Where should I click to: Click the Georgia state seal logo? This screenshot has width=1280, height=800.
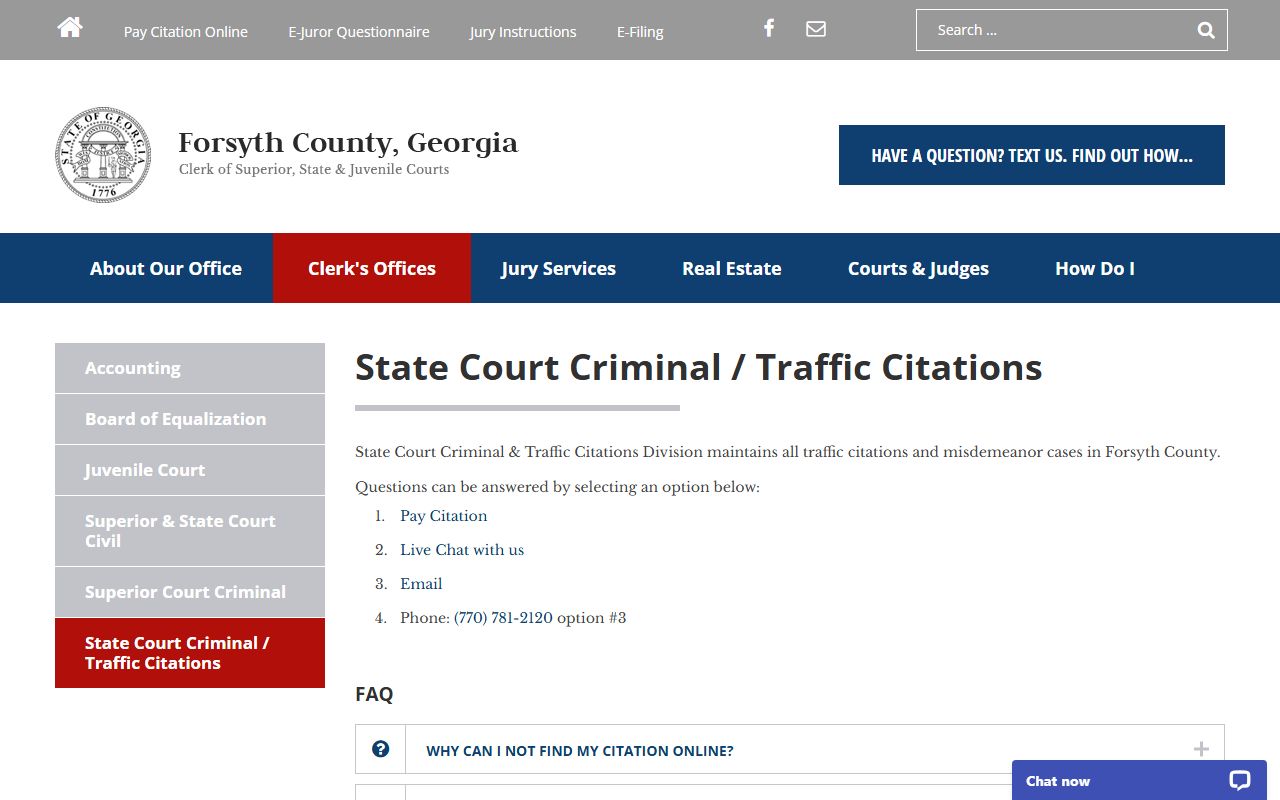(103, 155)
